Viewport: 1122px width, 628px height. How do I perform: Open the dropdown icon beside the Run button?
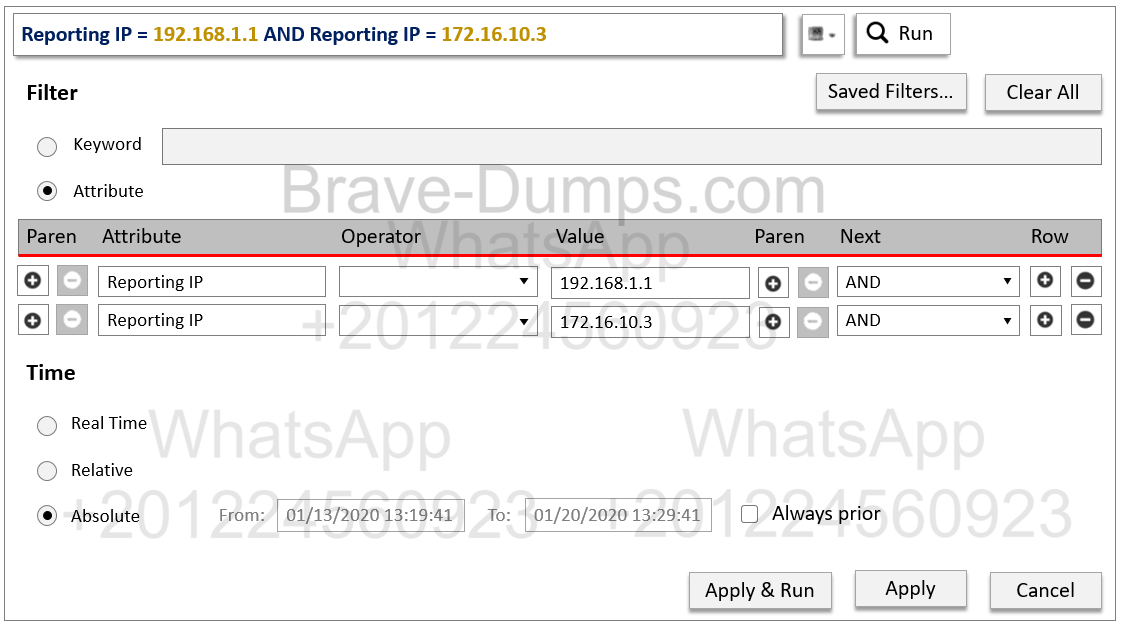click(822, 34)
